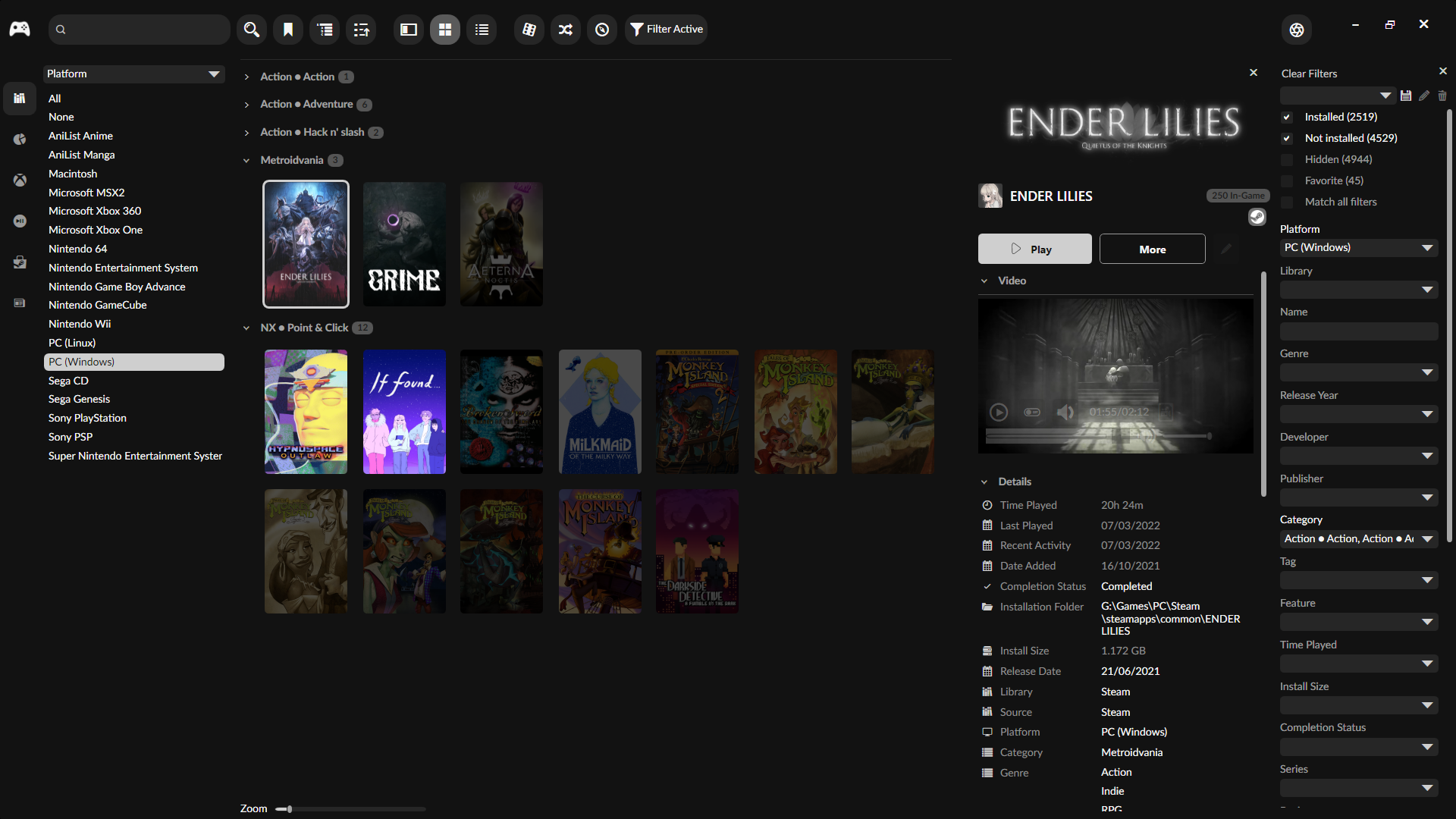Select Sony PlayStation in the platform list
This screenshot has height=819, width=1456.
tap(87, 418)
